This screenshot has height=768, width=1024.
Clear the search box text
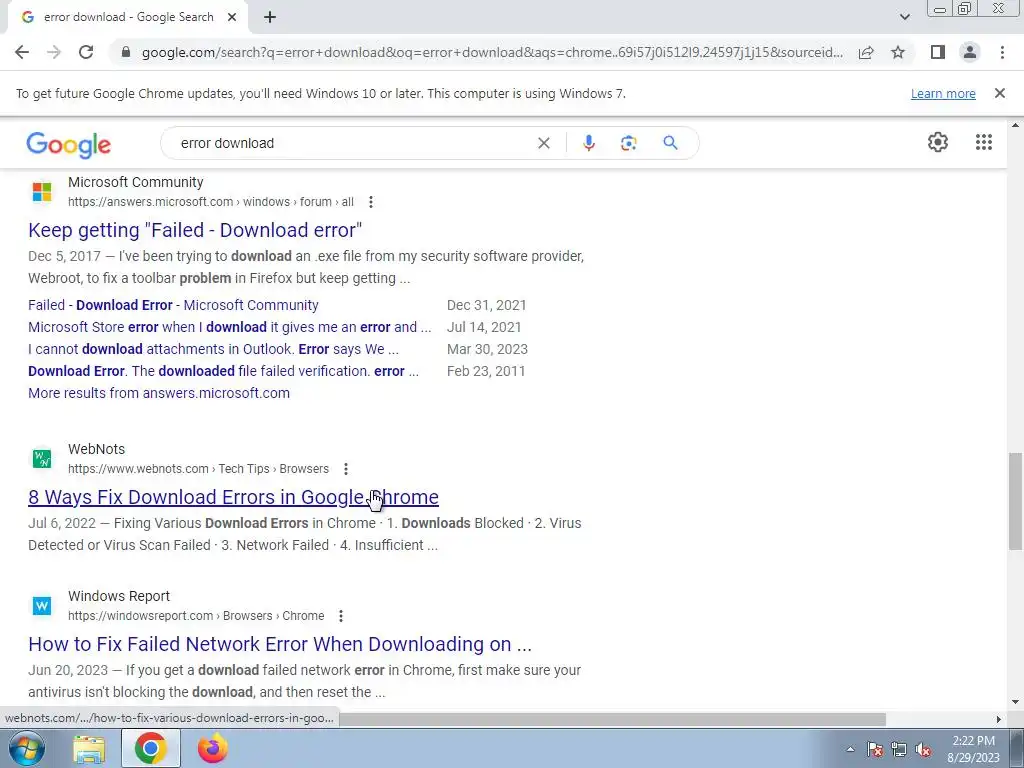click(x=543, y=143)
